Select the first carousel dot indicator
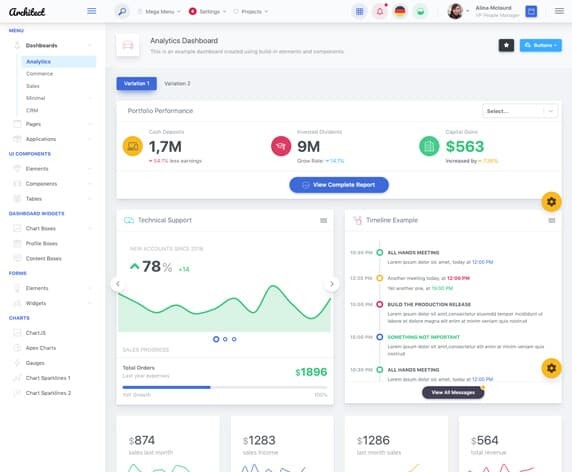Viewport: 572px width, 472px height. 216,339
